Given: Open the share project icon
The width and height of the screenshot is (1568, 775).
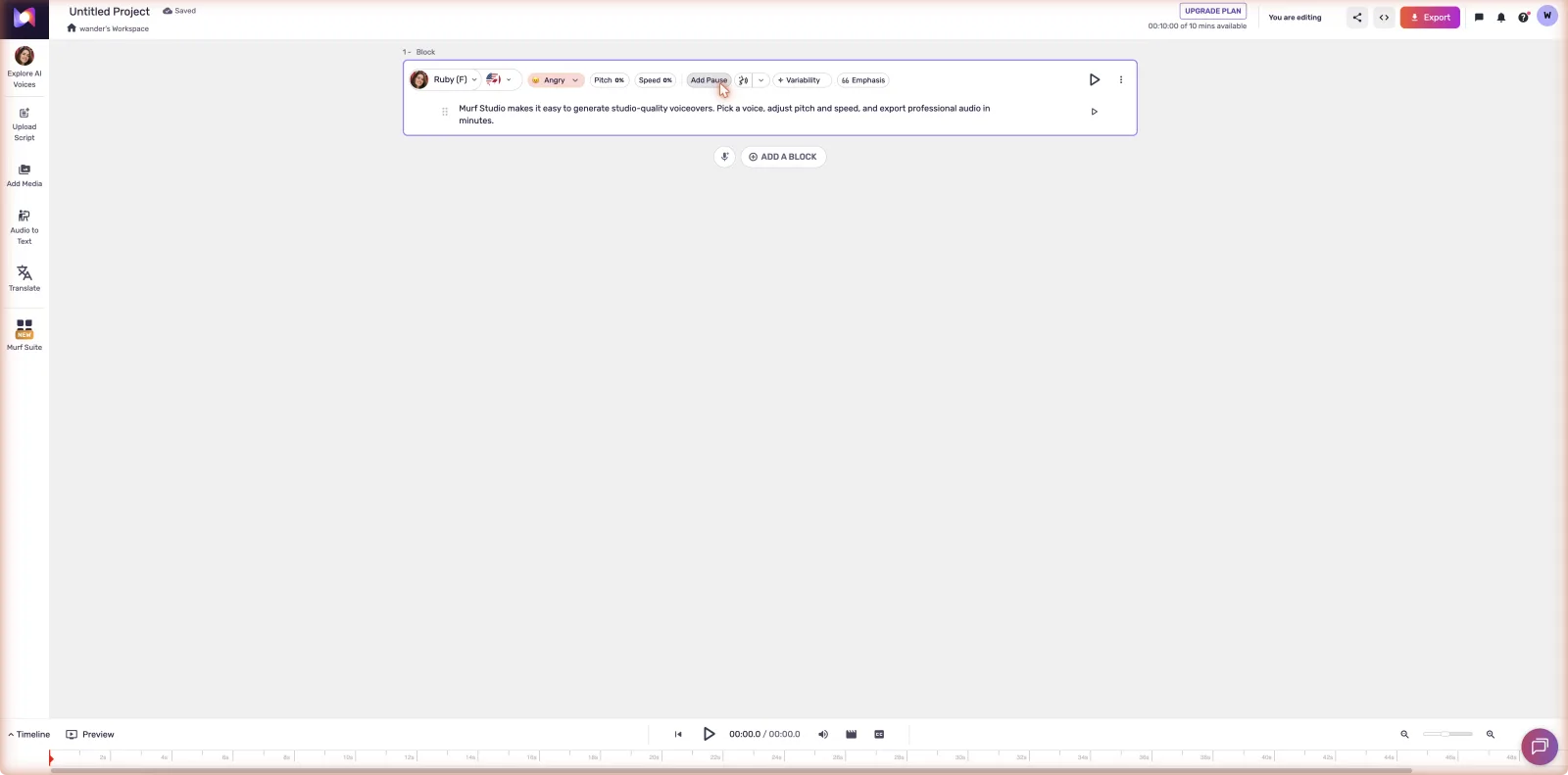Looking at the screenshot, I should (x=1357, y=18).
